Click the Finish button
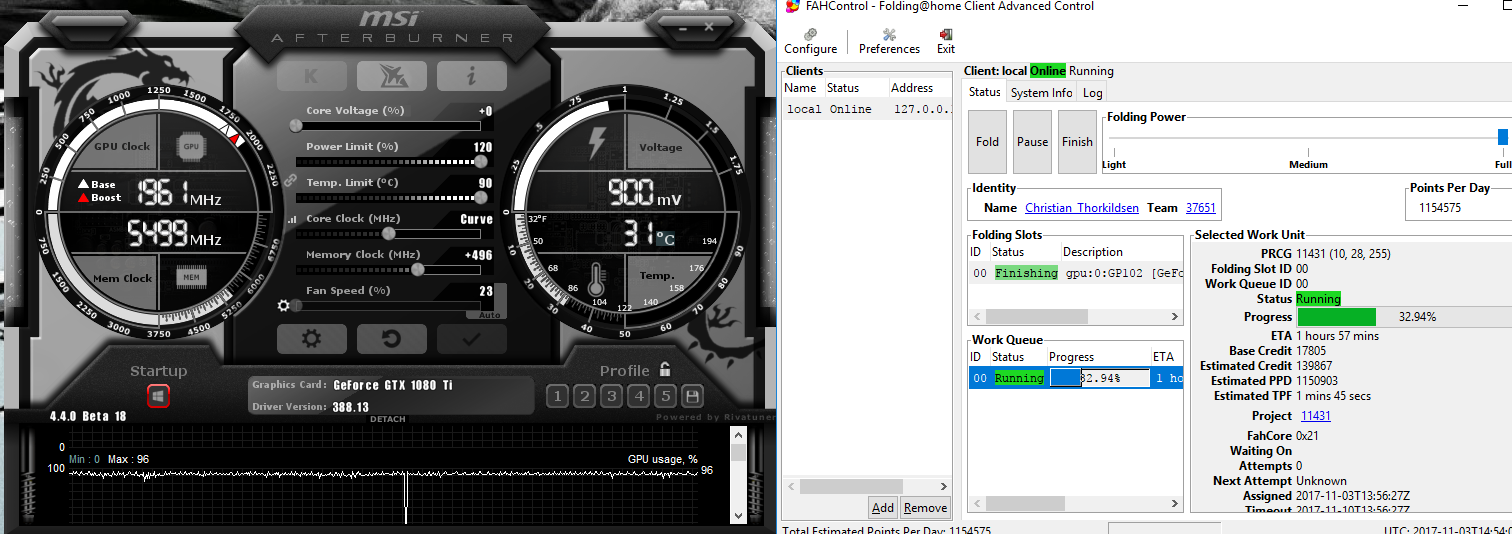Screen dimensions: 1512x534 1077,141
